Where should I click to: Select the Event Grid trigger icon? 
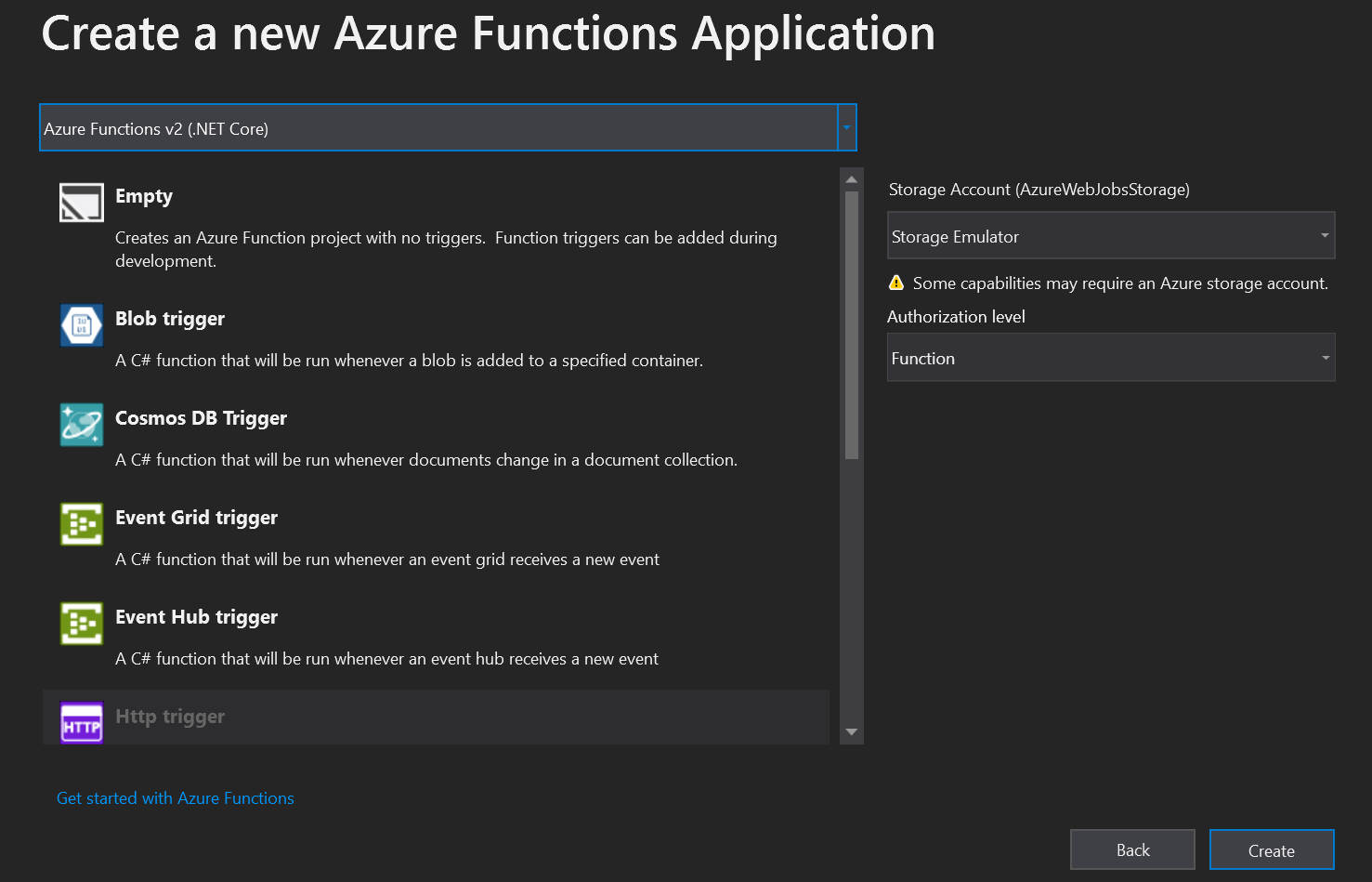[82, 524]
